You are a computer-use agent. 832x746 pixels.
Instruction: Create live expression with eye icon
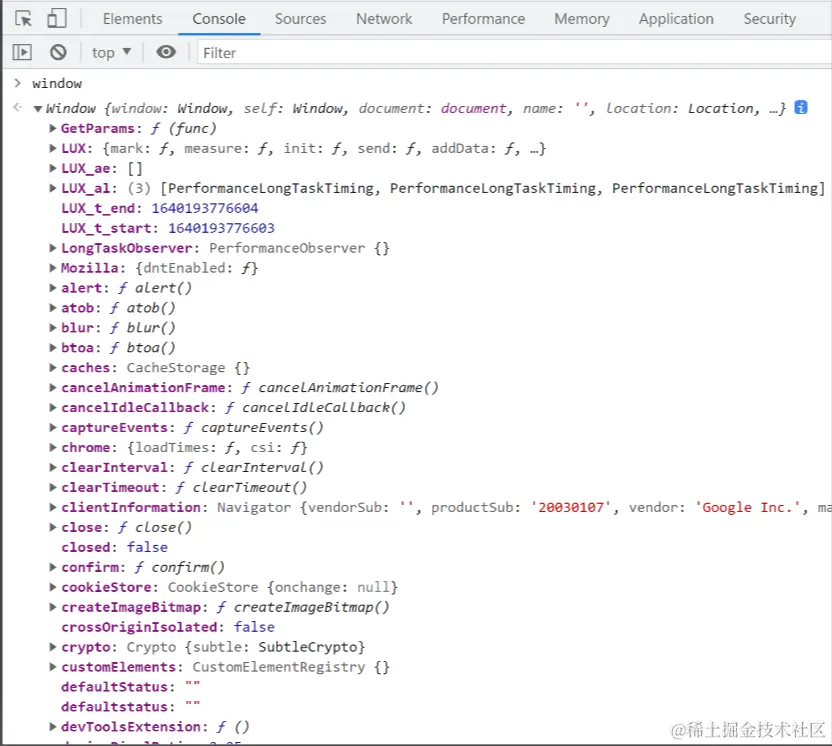pyautogui.click(x=166, y=52)
